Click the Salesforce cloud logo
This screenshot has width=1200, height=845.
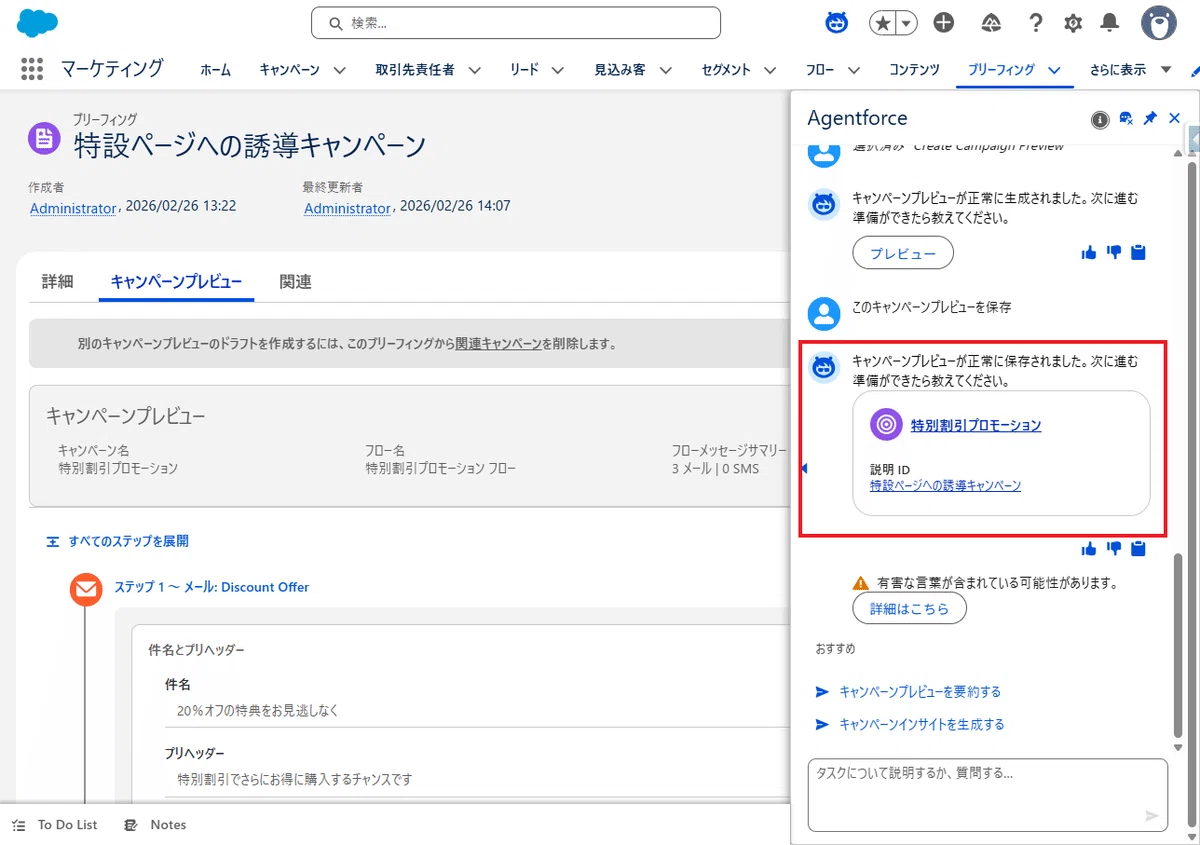[x=38, y=22]
